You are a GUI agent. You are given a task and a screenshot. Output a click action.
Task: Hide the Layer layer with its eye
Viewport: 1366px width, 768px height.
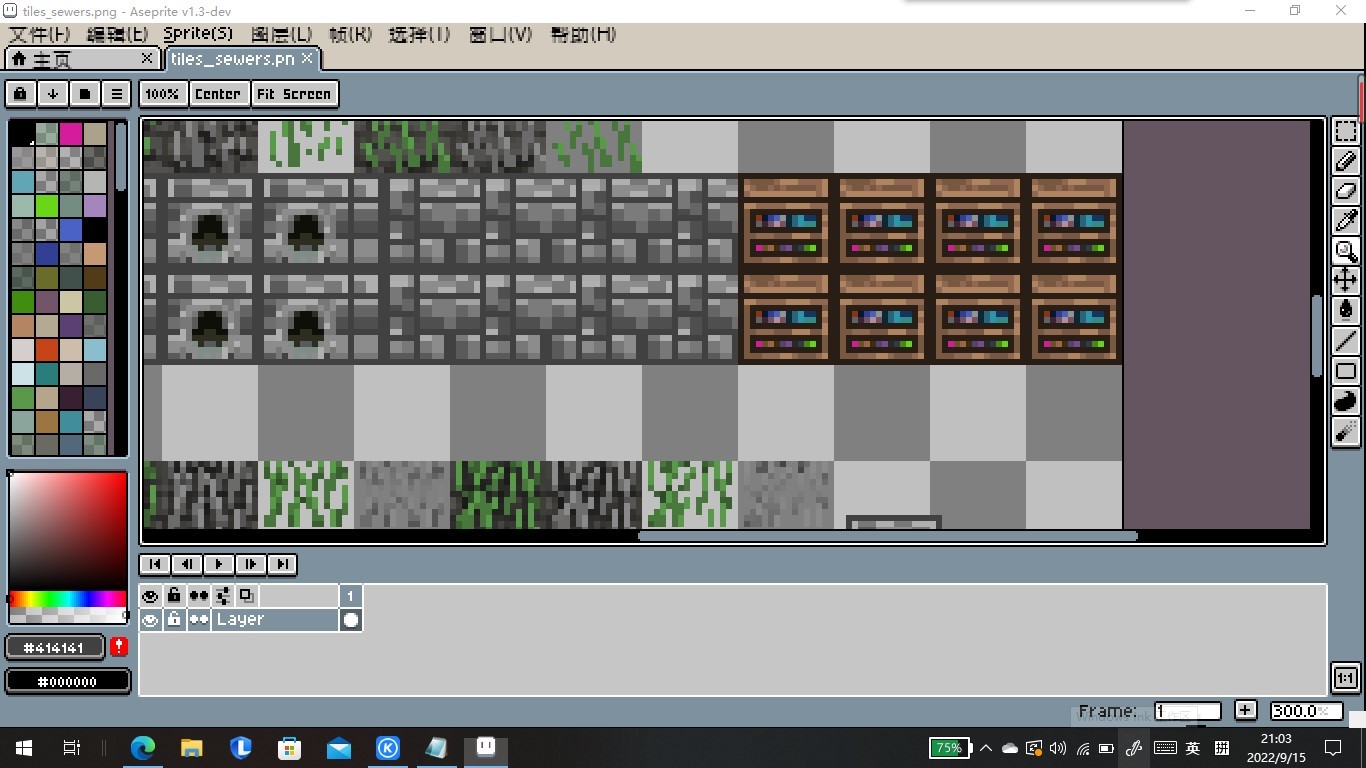click(x=150, y=620)
